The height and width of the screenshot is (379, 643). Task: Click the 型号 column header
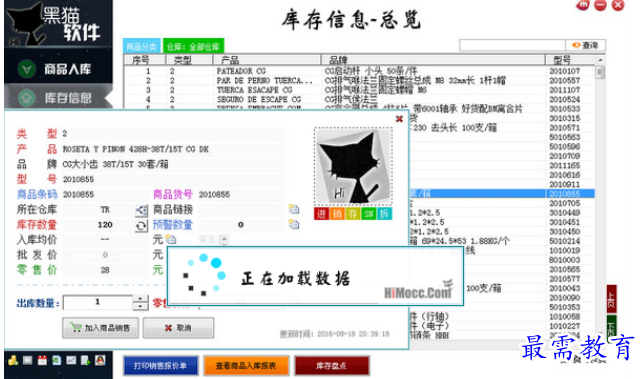point(570,60)
